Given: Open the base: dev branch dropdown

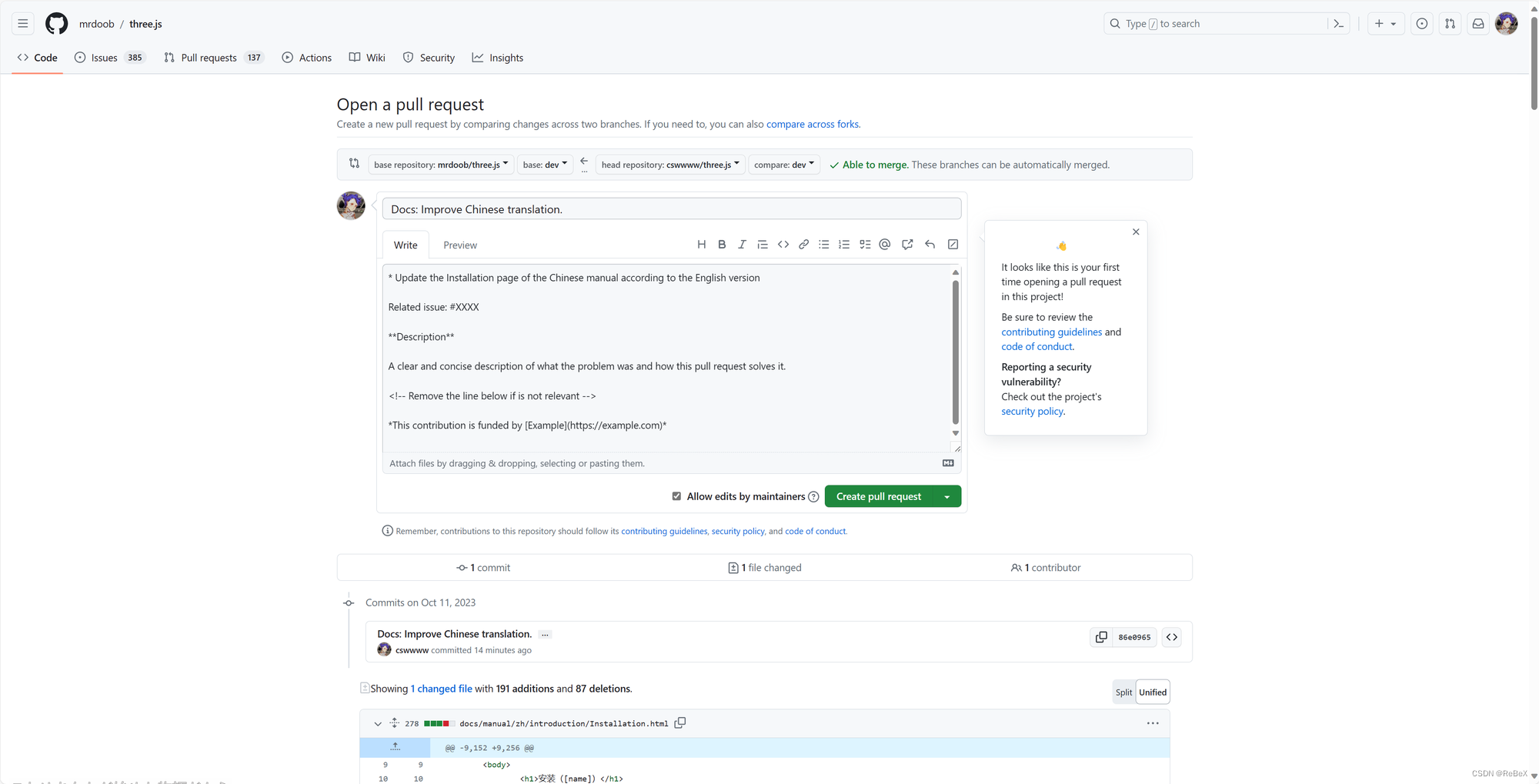Looking at the screenshot, I should (x=545, y=165).
